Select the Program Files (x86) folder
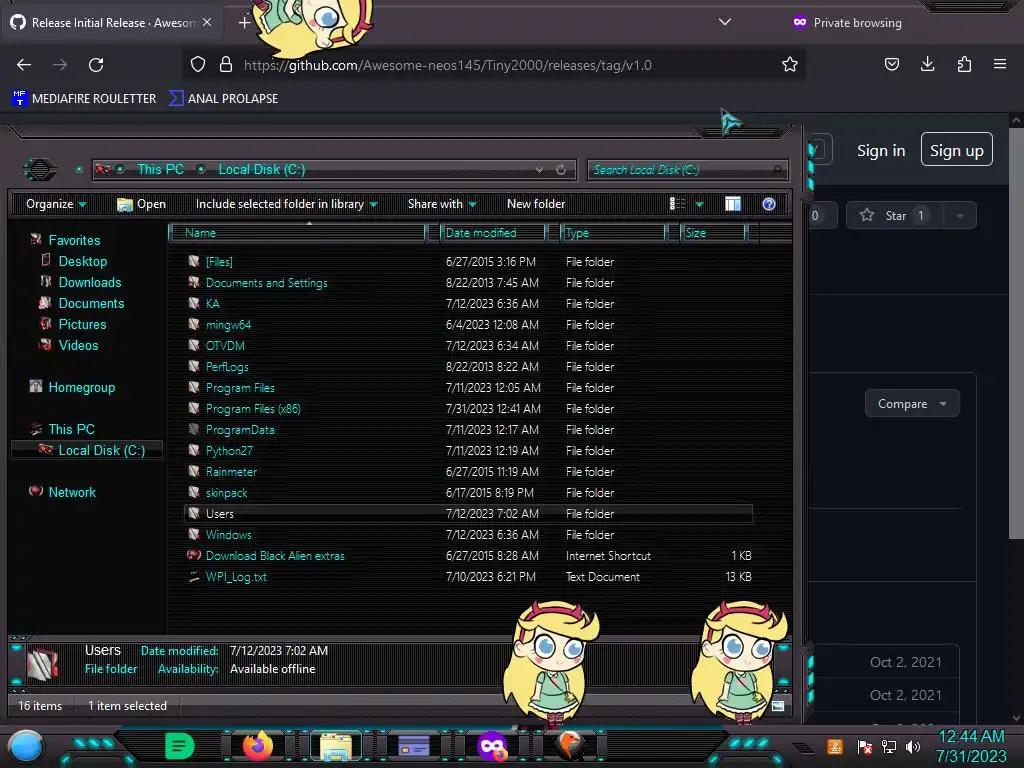Image resolution: width=1024 pixels, height=768 pixels. [253, 409]
